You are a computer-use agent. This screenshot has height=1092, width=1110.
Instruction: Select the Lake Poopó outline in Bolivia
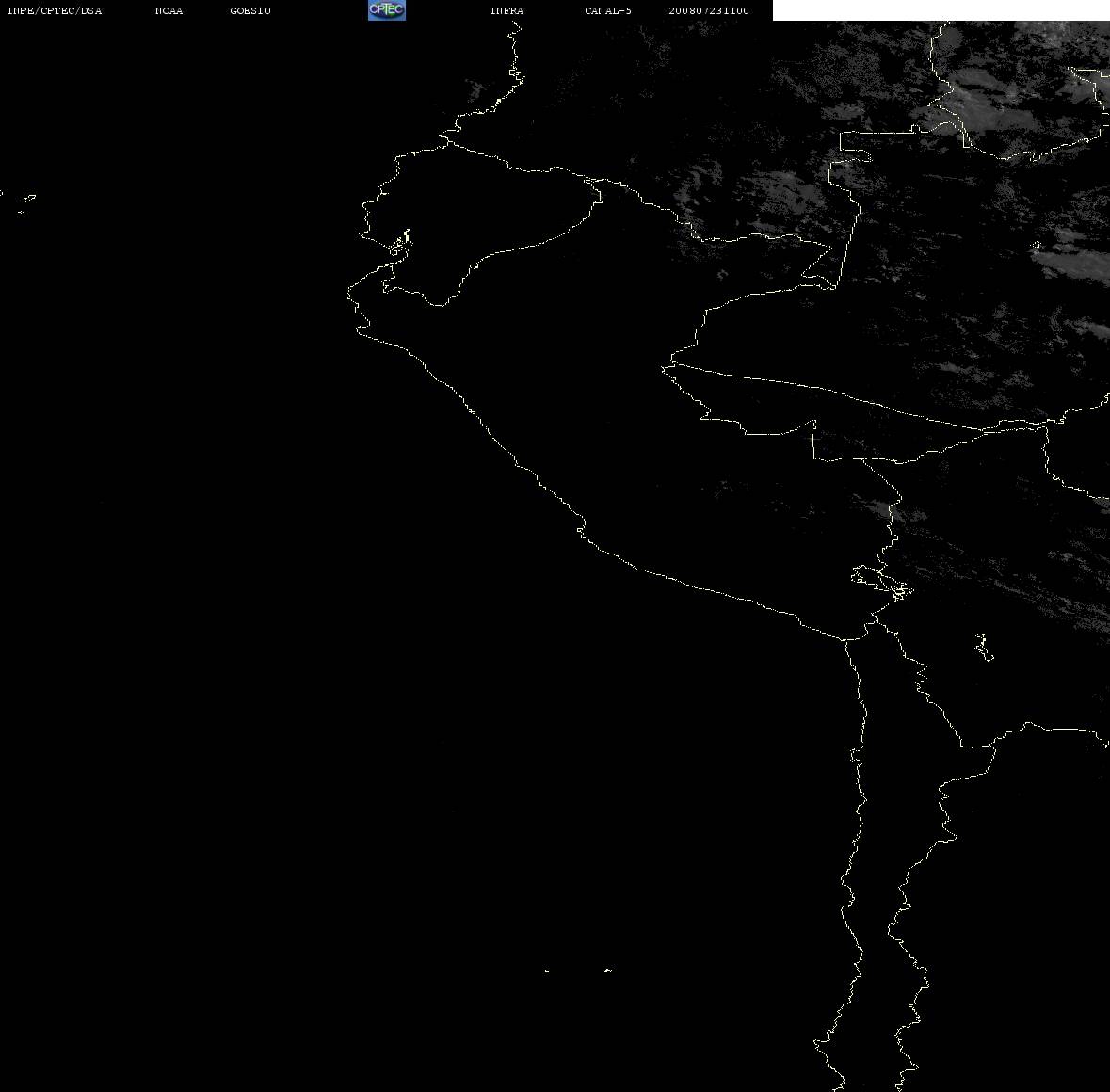[983, 647]
